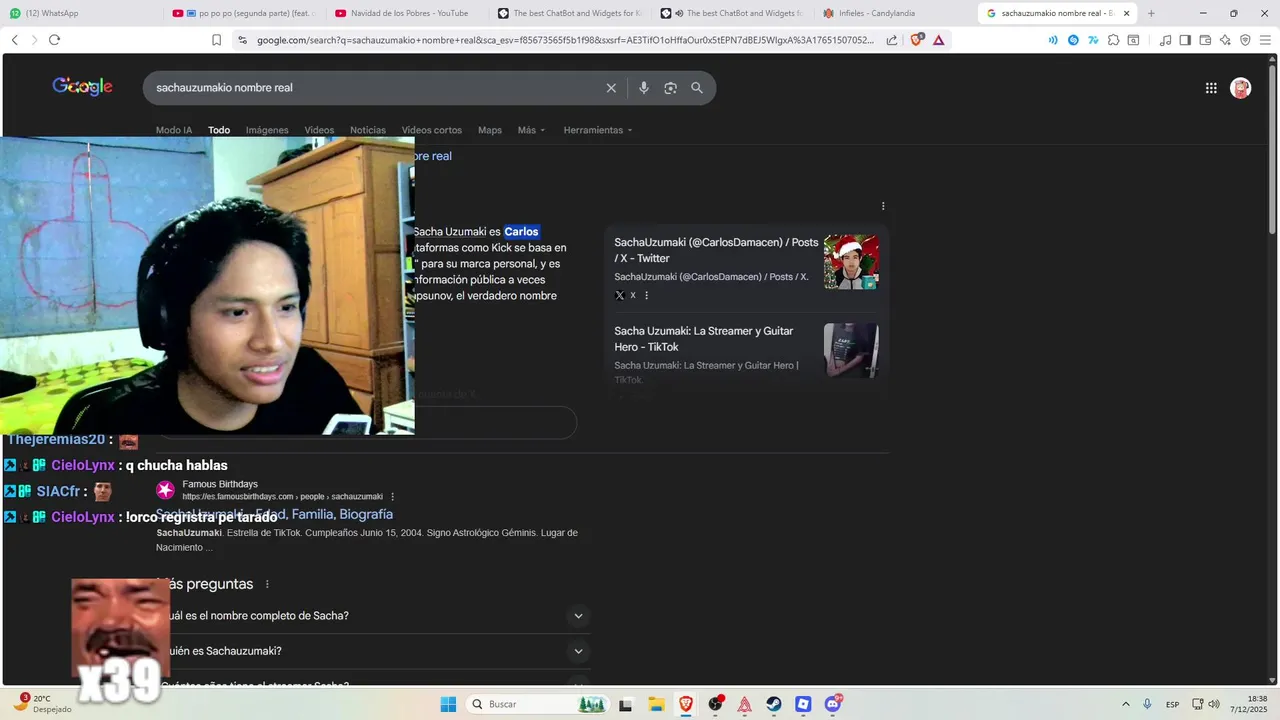Open site information icon beside the URL

point(242,40)
